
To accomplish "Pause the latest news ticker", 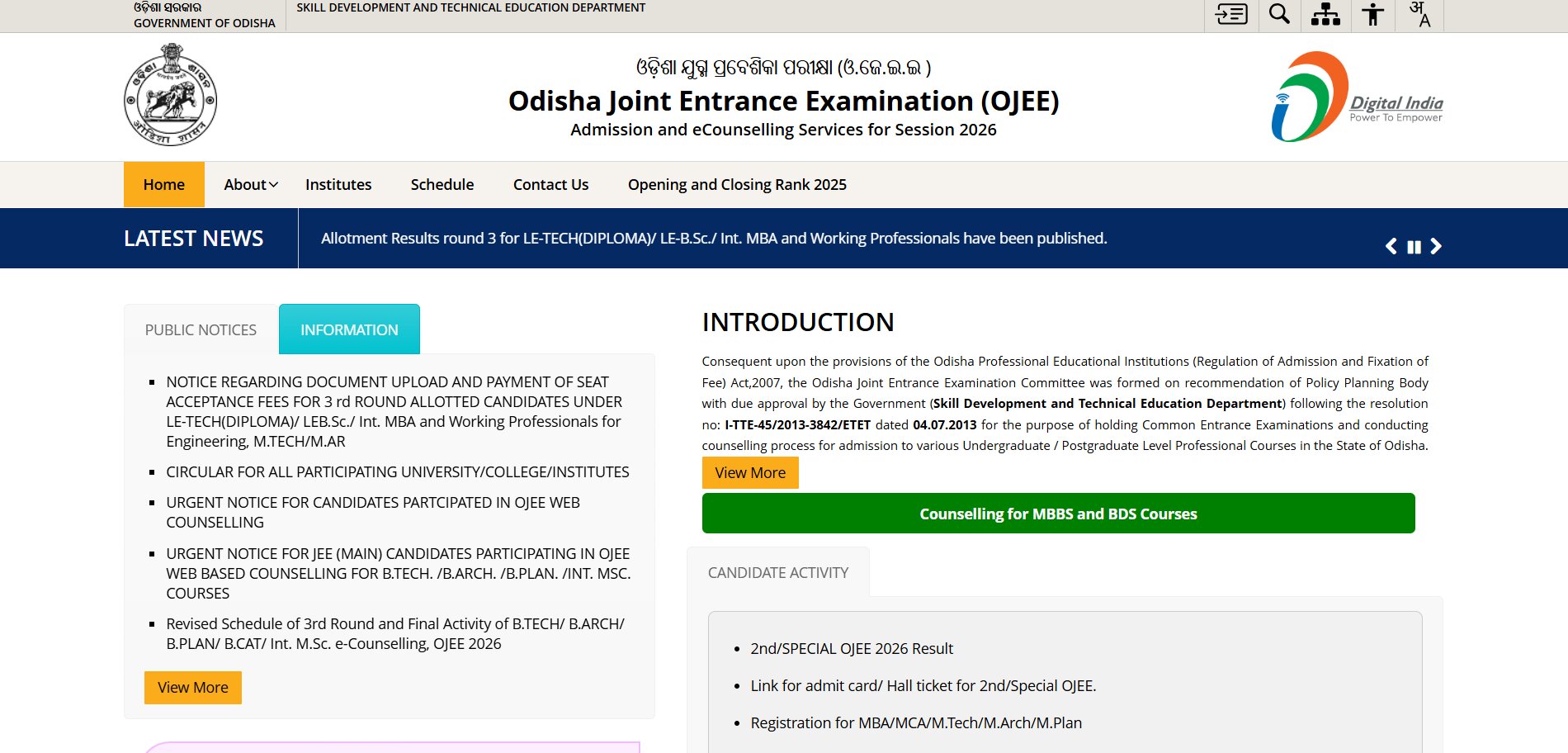I will coord(1414,247).
